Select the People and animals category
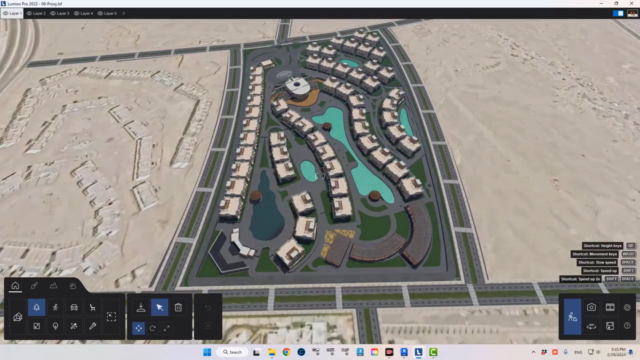 click(55, 307)
